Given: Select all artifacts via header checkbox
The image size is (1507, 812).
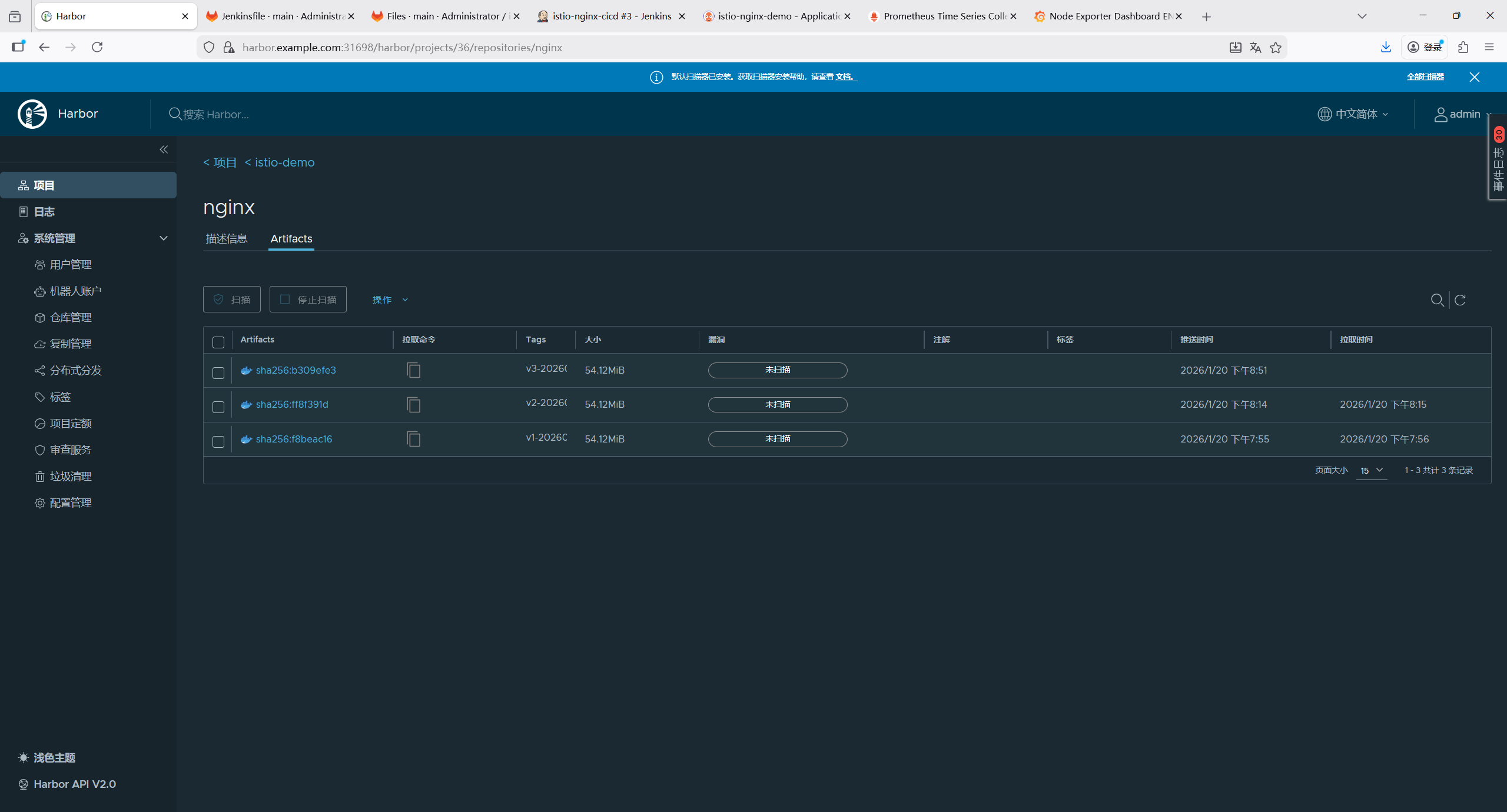Looking at the screenshot, I should point(218,342).
